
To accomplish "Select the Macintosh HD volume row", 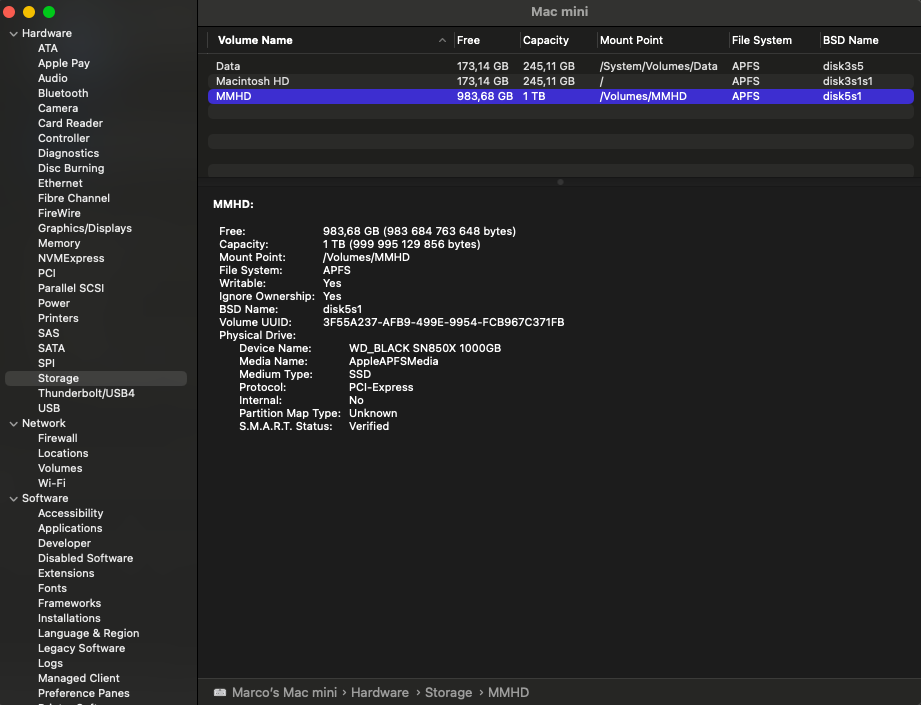I will (561, 81).
